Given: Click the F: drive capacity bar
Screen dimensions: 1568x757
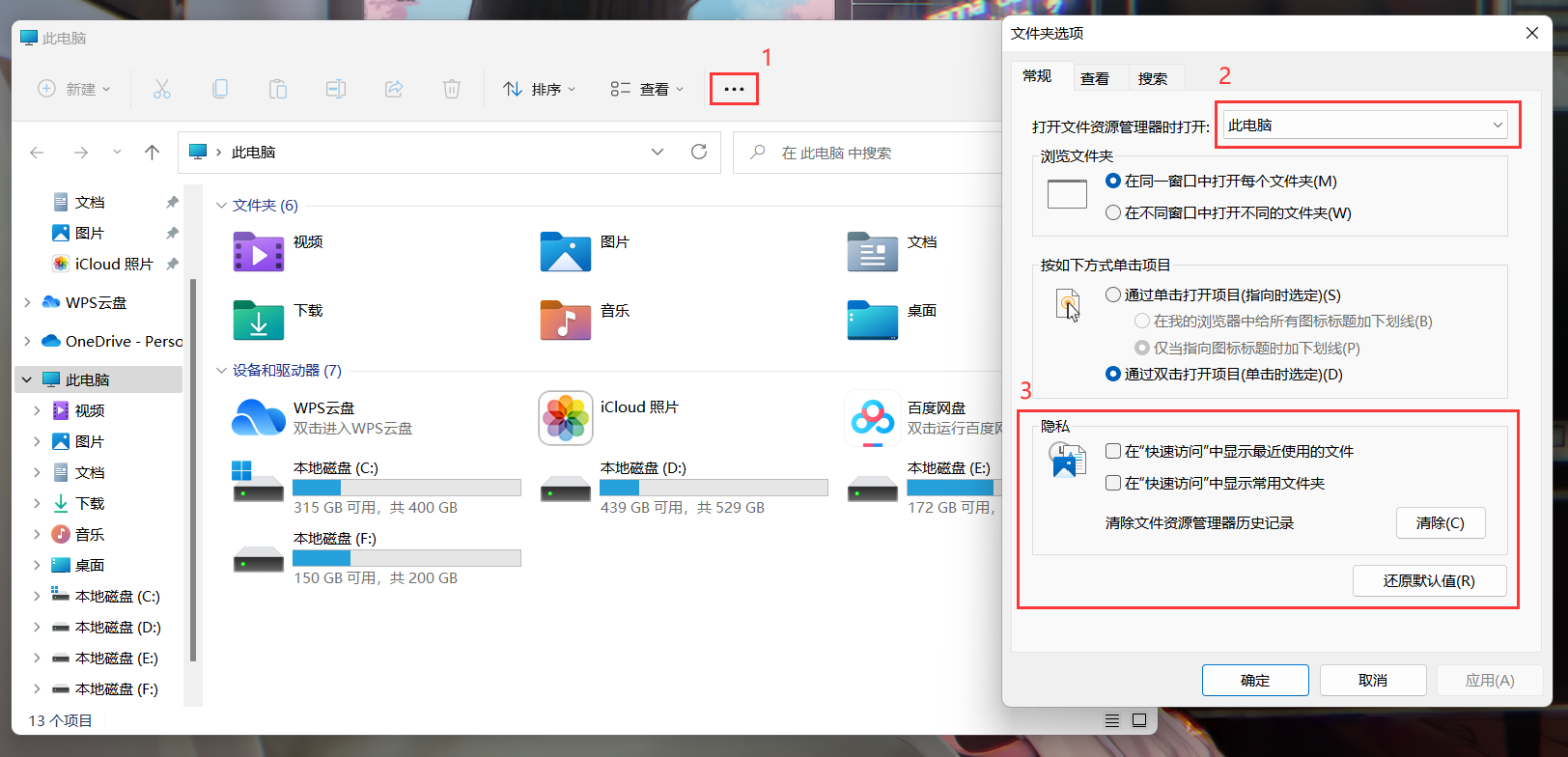Looking at the screenshot, I should (x=407, y=558).
